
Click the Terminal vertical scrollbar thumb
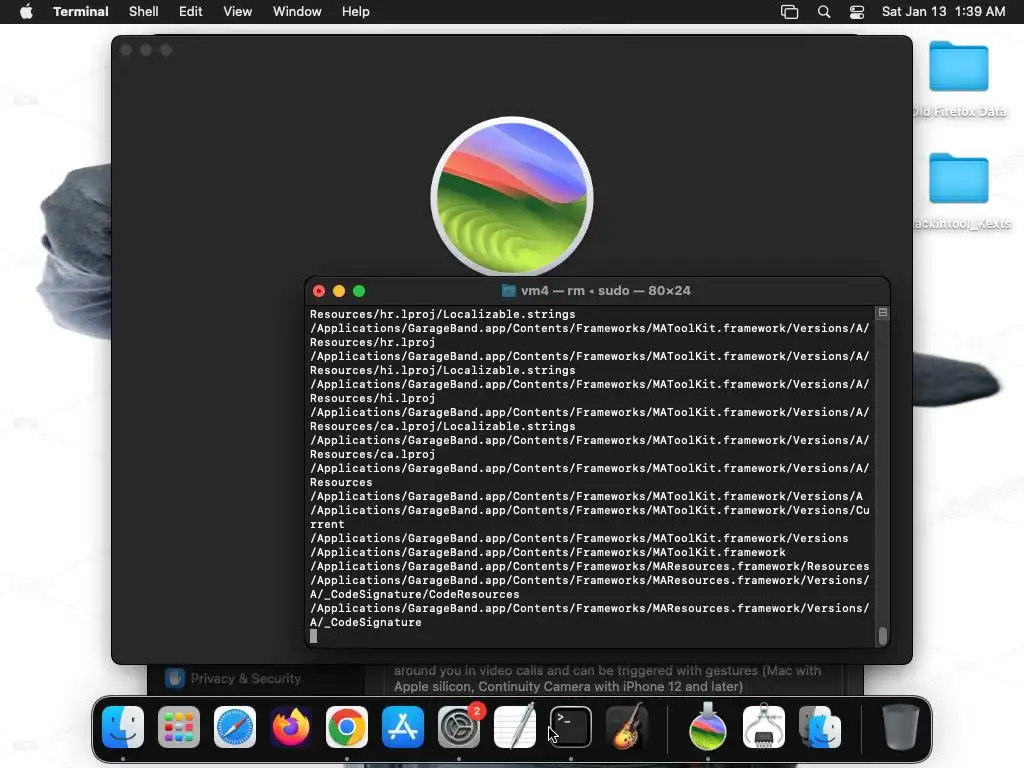(x=883, y=635)
